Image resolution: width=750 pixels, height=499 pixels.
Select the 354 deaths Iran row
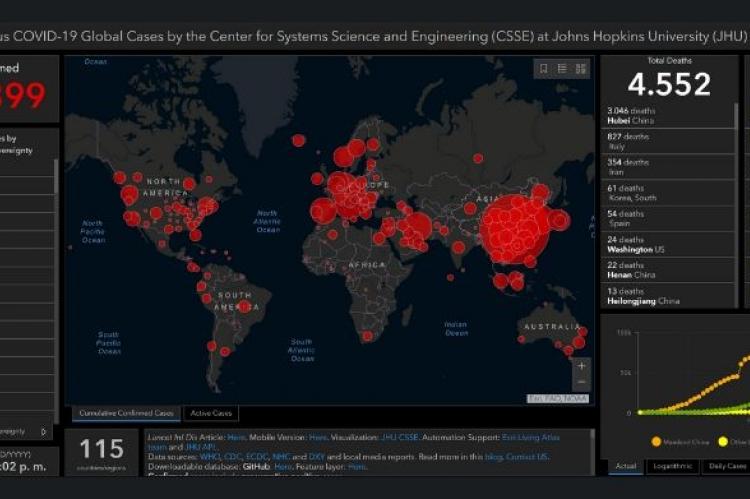(x=667, y=167)
